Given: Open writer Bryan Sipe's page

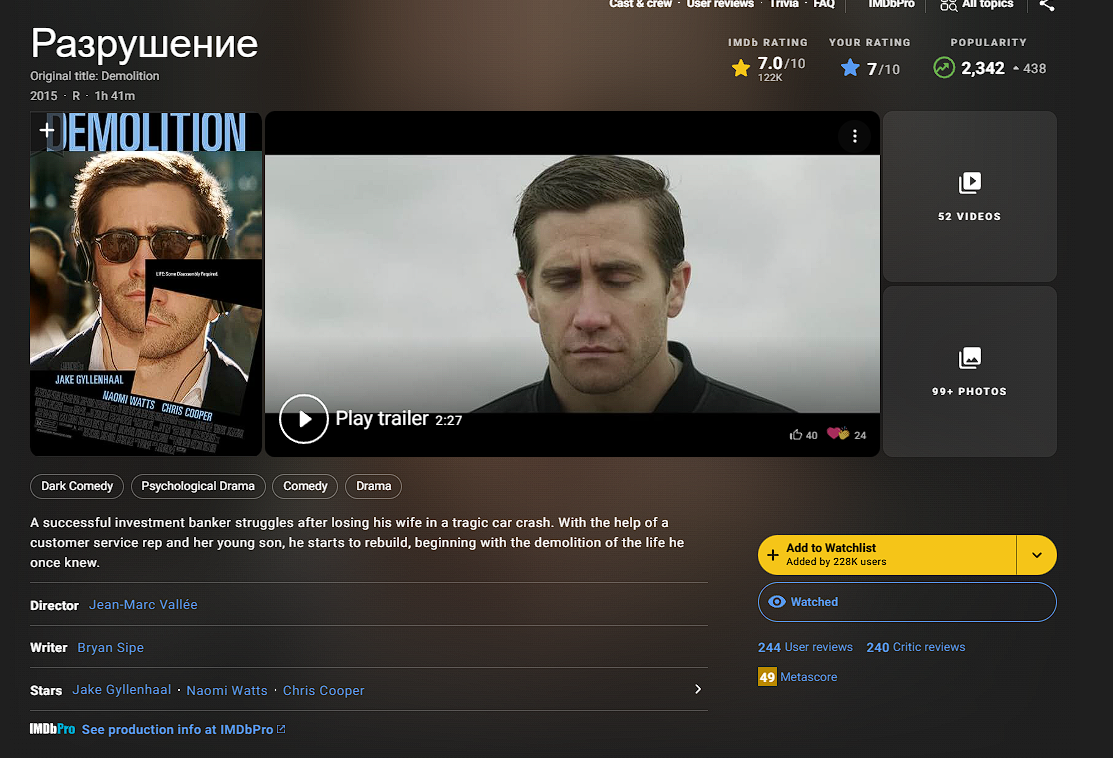Looking at the screenshot, I should tap(111, 647).
